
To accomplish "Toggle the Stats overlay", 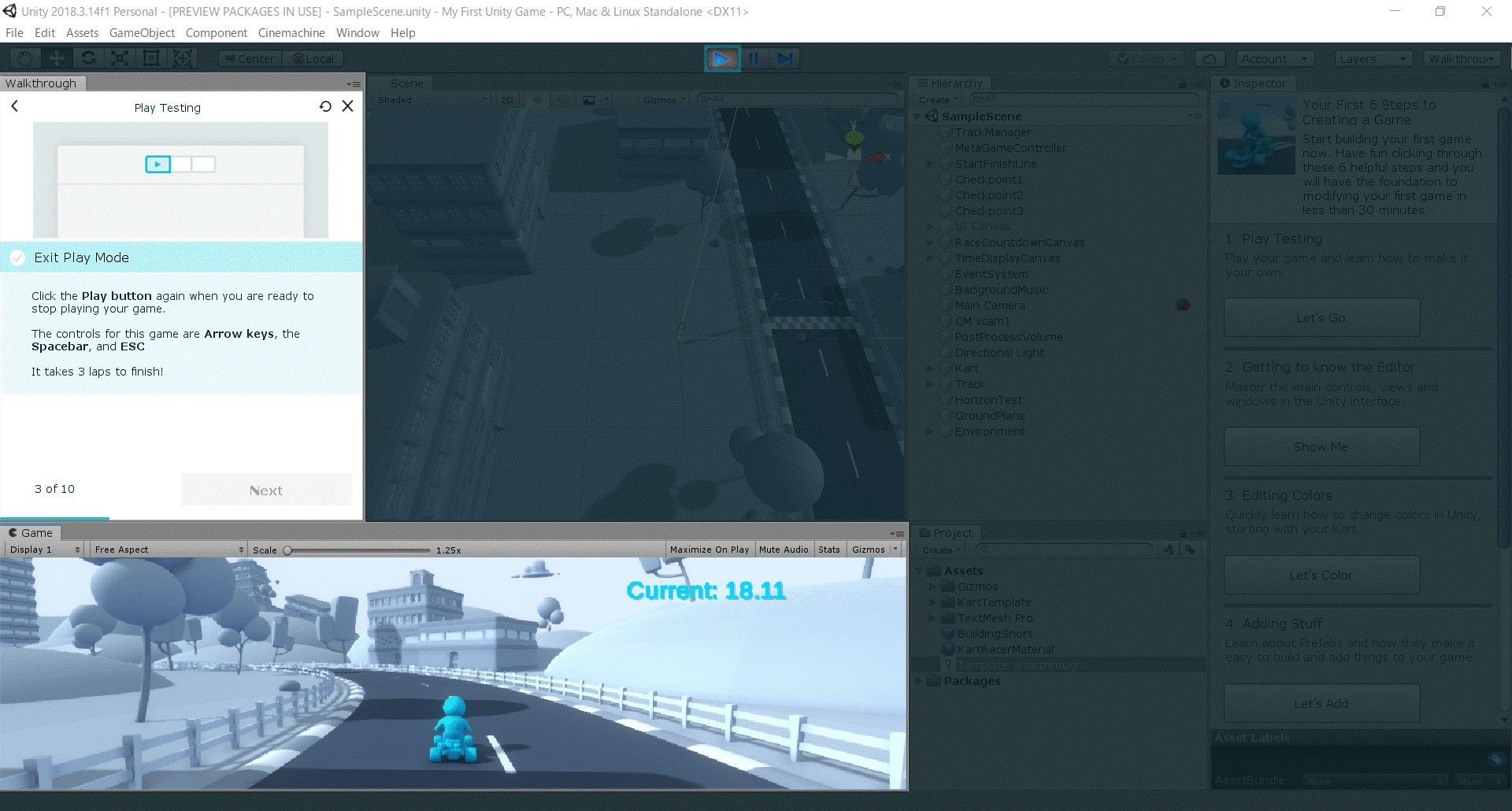I will (828, 550).
